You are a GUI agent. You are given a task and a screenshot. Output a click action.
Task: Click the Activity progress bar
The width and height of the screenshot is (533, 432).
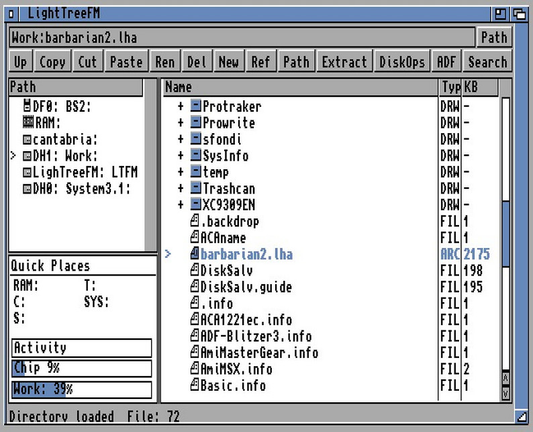click(81, 348)
